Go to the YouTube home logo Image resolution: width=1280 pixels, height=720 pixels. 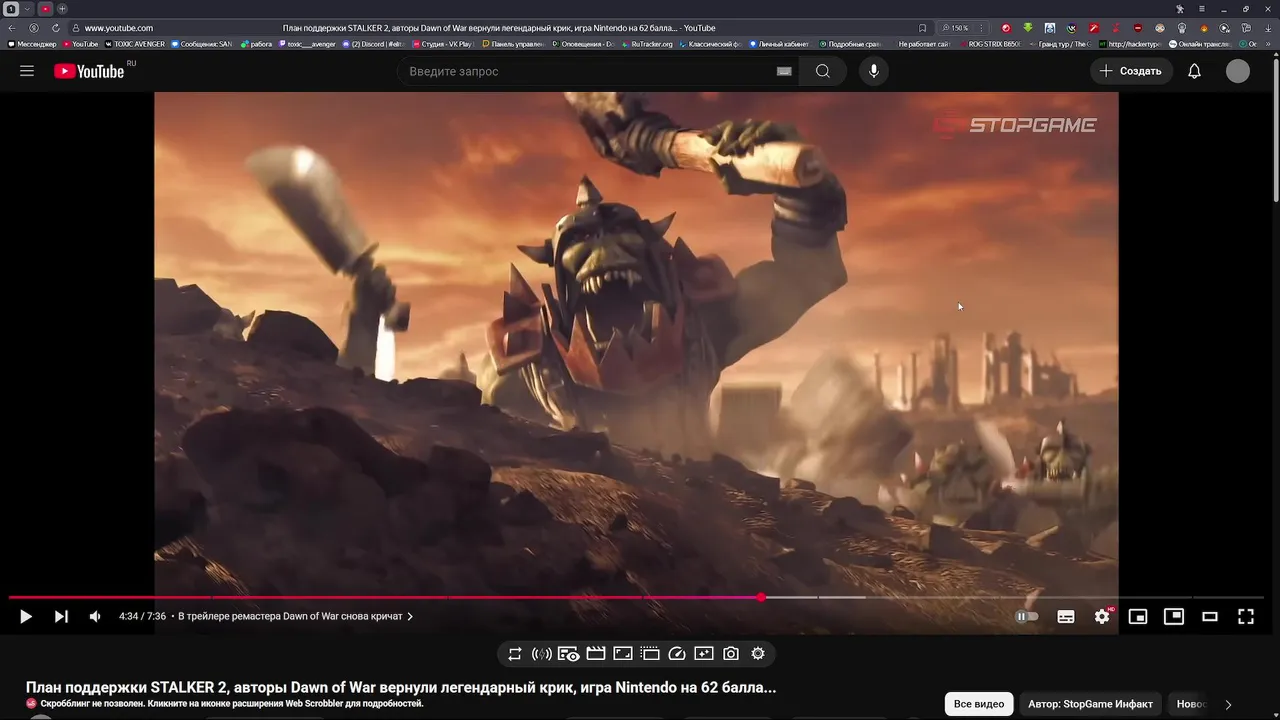click(89, 71)
